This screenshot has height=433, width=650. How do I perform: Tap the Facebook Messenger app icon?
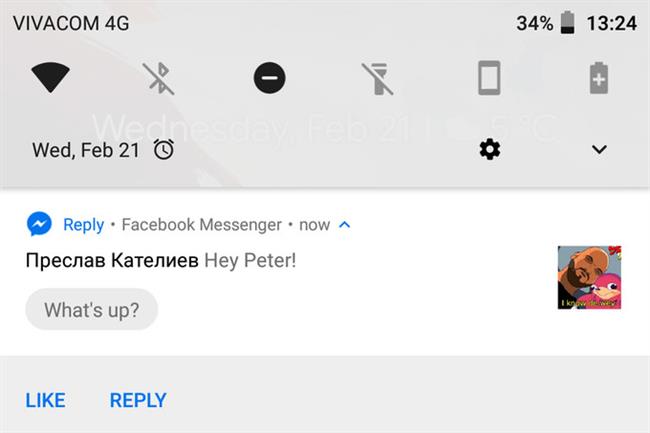[39, 224]
